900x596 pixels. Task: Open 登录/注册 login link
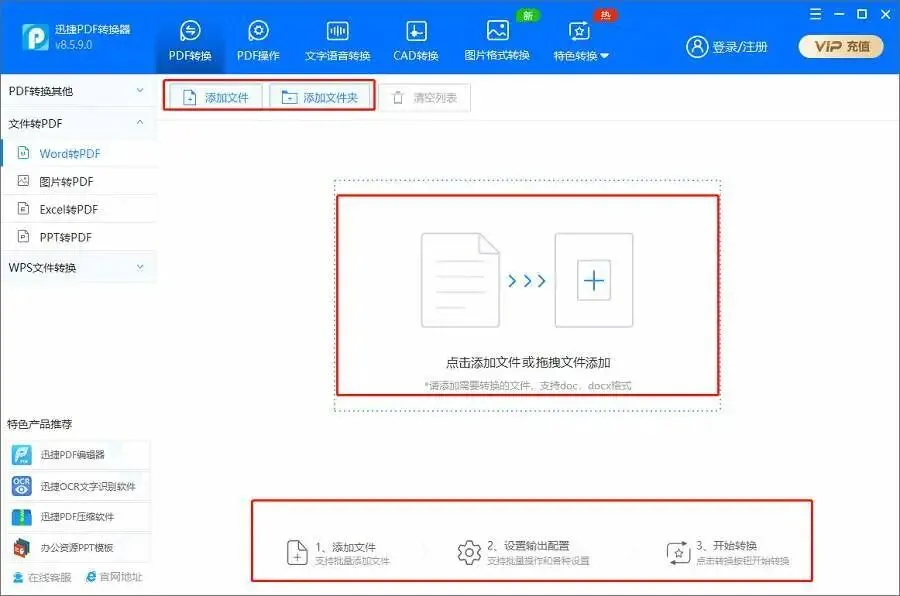pyautogui.click(x=739, y=47)
